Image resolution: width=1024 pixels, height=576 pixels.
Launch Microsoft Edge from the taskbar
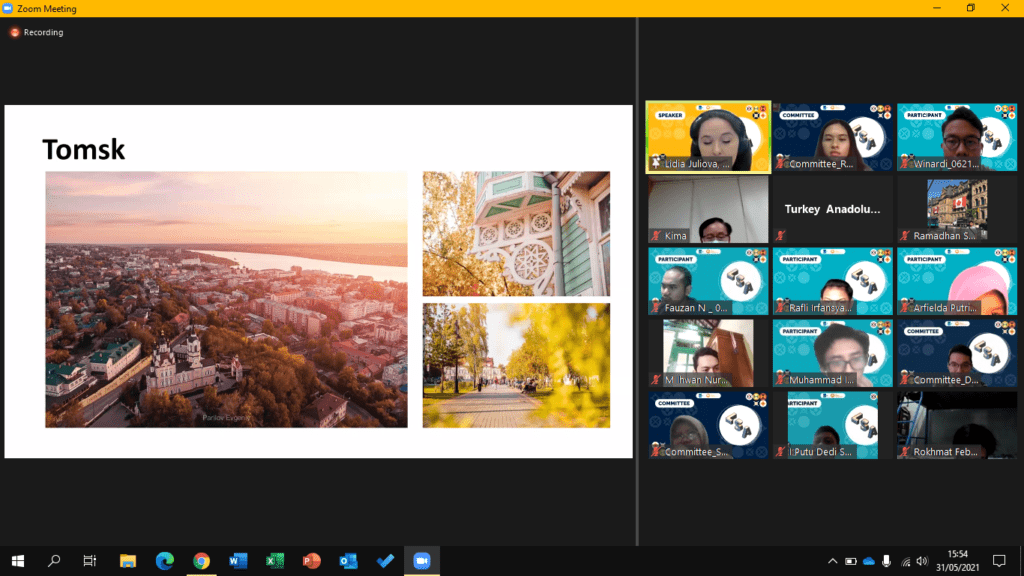point(164,561)
